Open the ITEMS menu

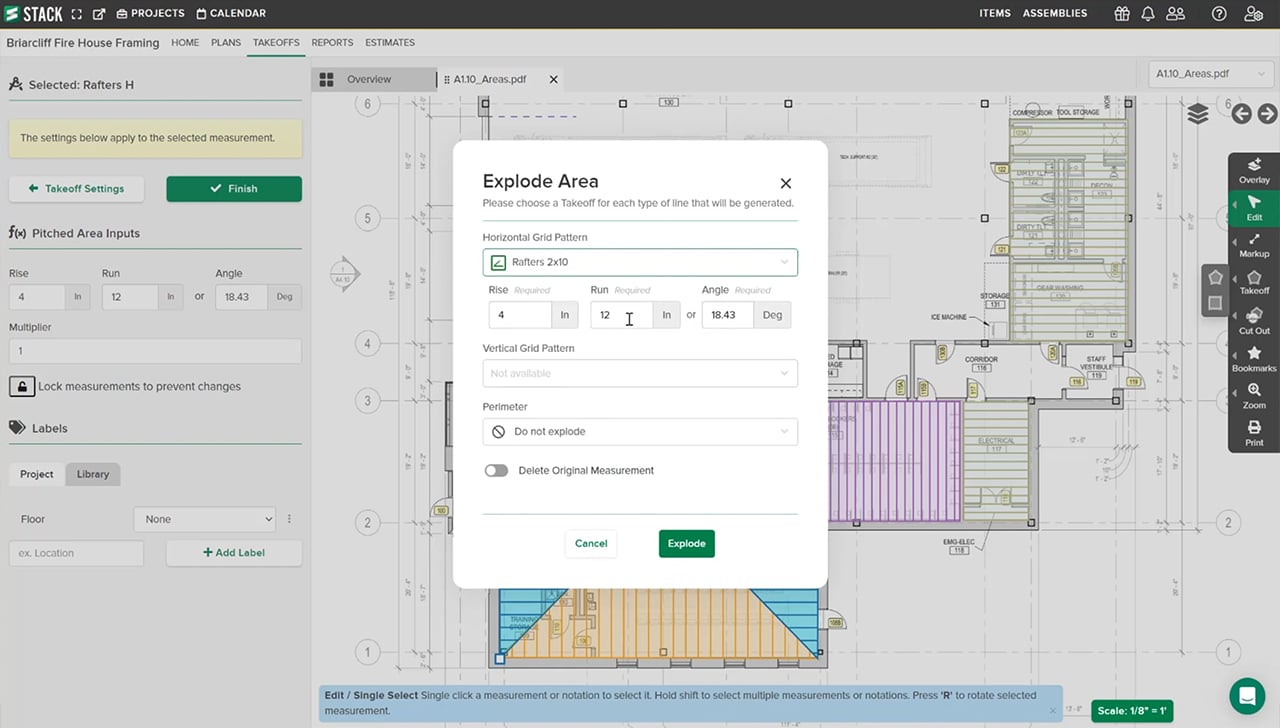click(995, 13)
